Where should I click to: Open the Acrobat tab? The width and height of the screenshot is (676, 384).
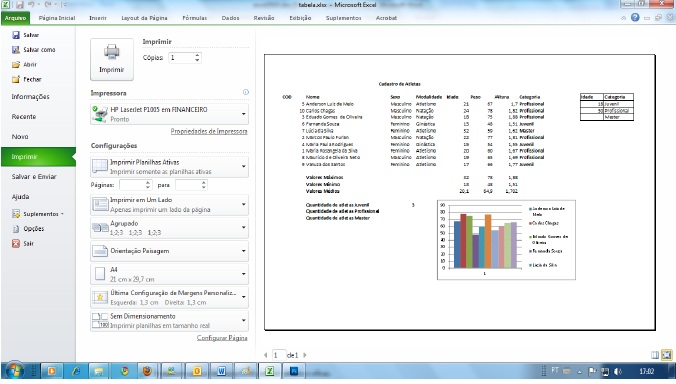click(x=386, y=18)
